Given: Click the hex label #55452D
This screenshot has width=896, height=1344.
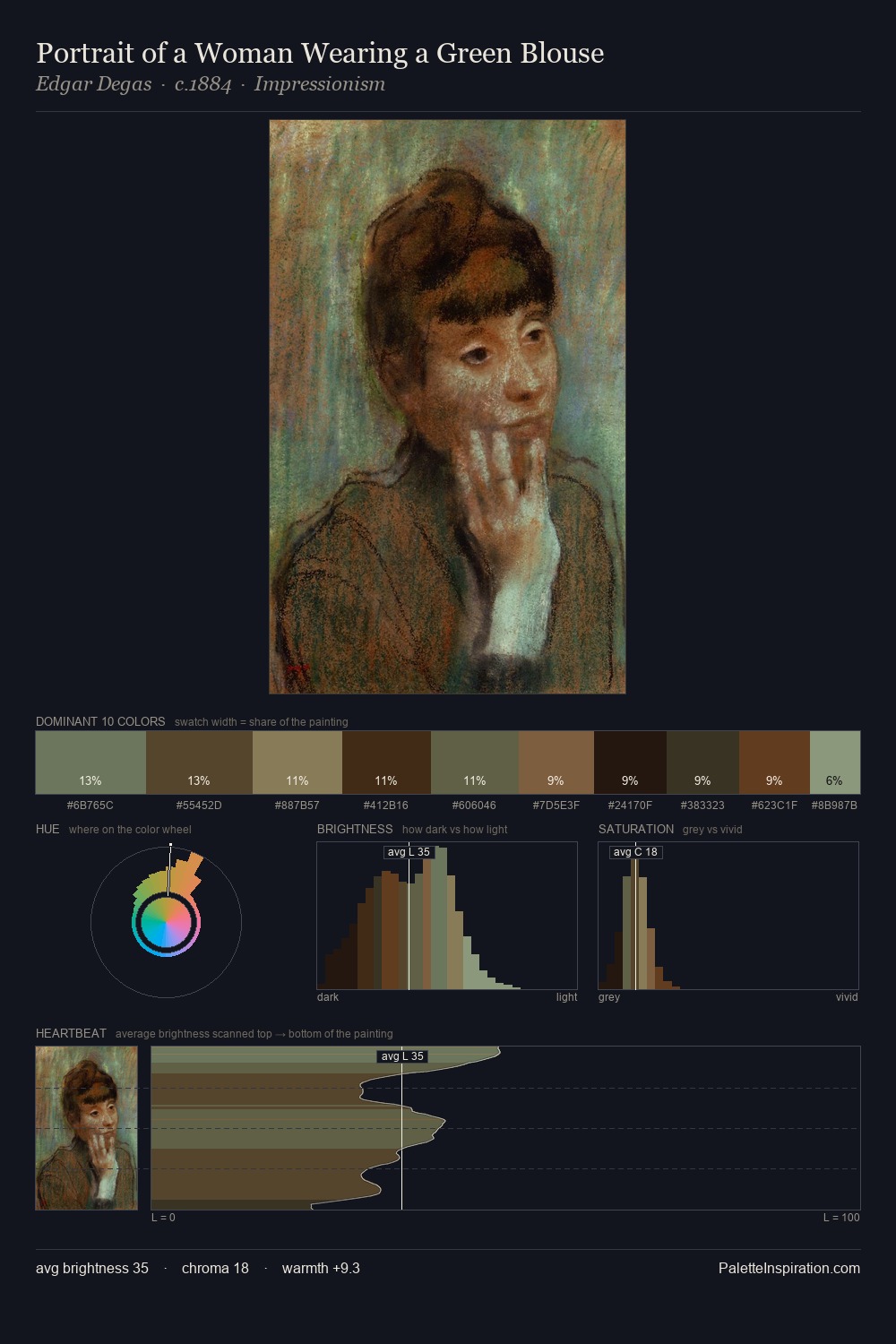Looking at the screenshot, I should [x=199, y=806].
